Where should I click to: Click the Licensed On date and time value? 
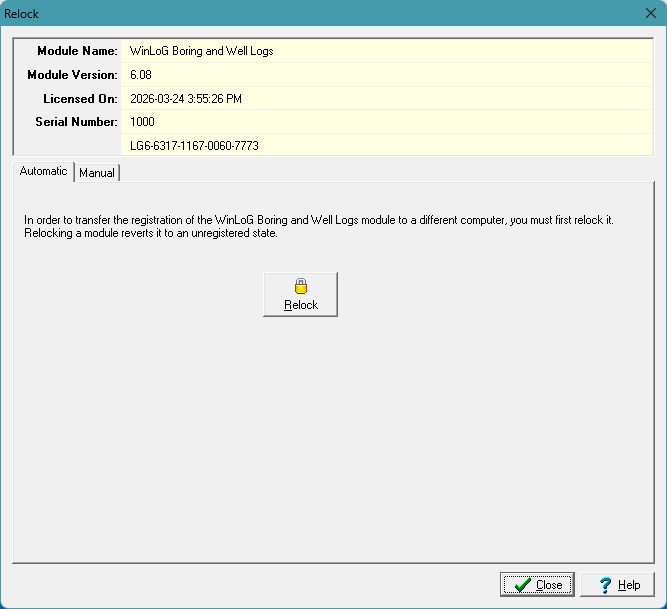[x=186, y=99]
